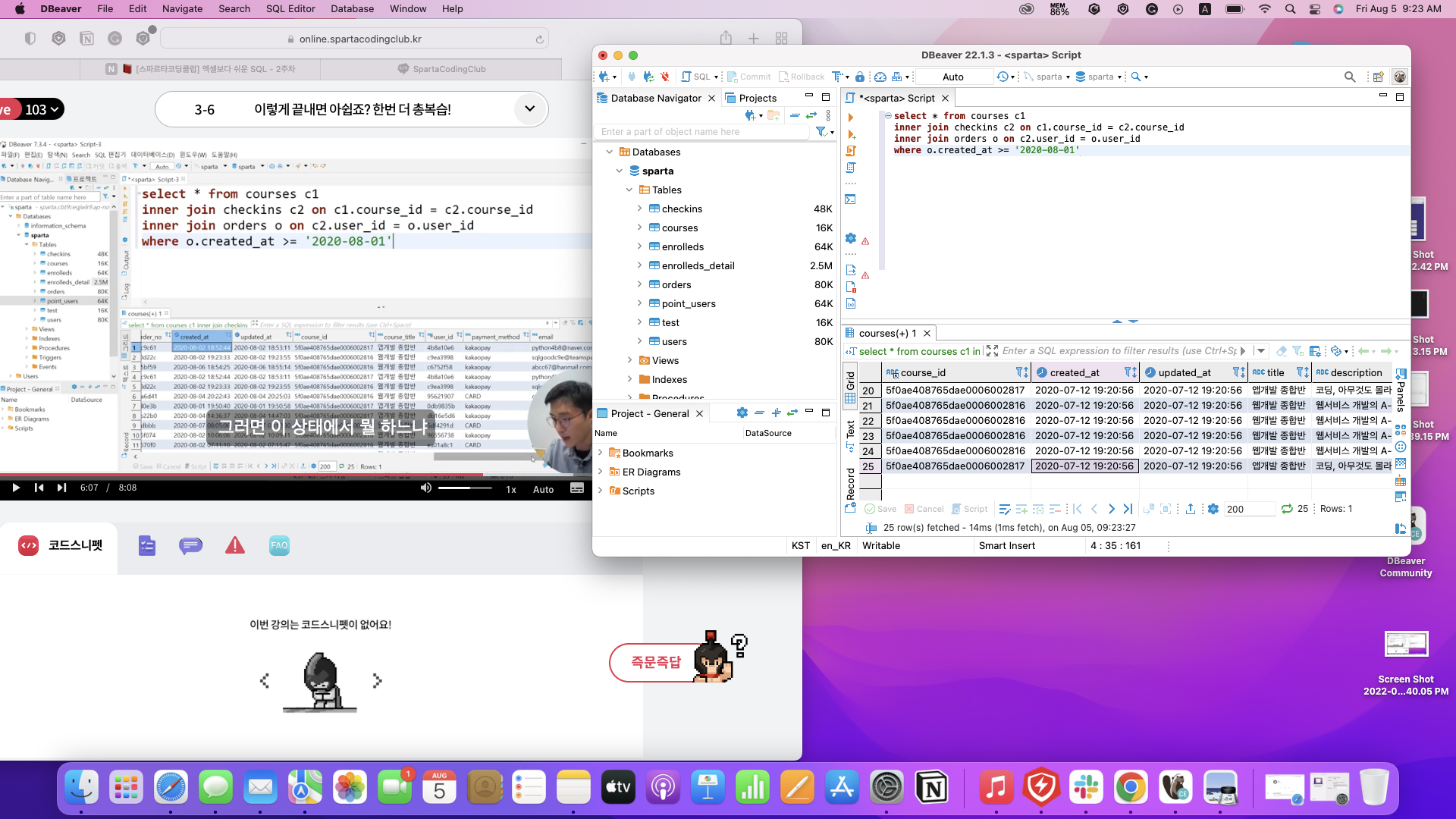Click Link with Editor arrows in Navigator
Screen dimensions: 1456x819
click(x=811, y=115)
